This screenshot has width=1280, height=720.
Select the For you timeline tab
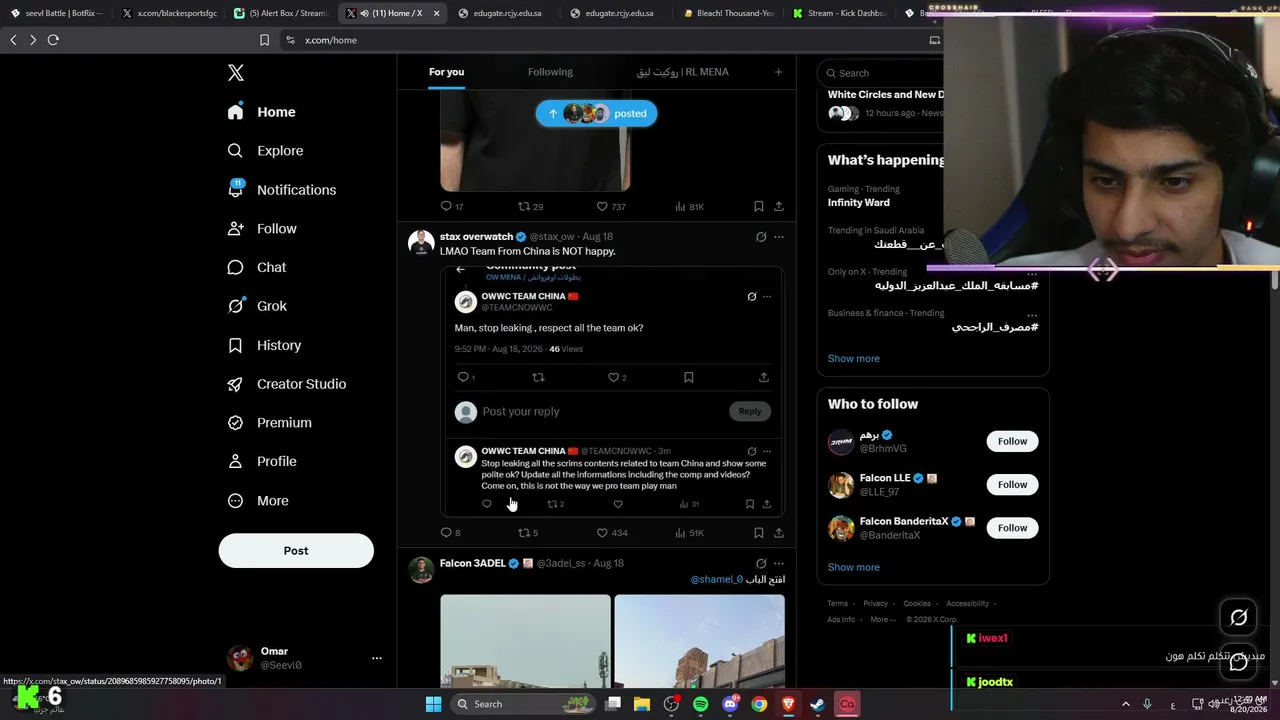pyautogui.click(x=446, y=72)
